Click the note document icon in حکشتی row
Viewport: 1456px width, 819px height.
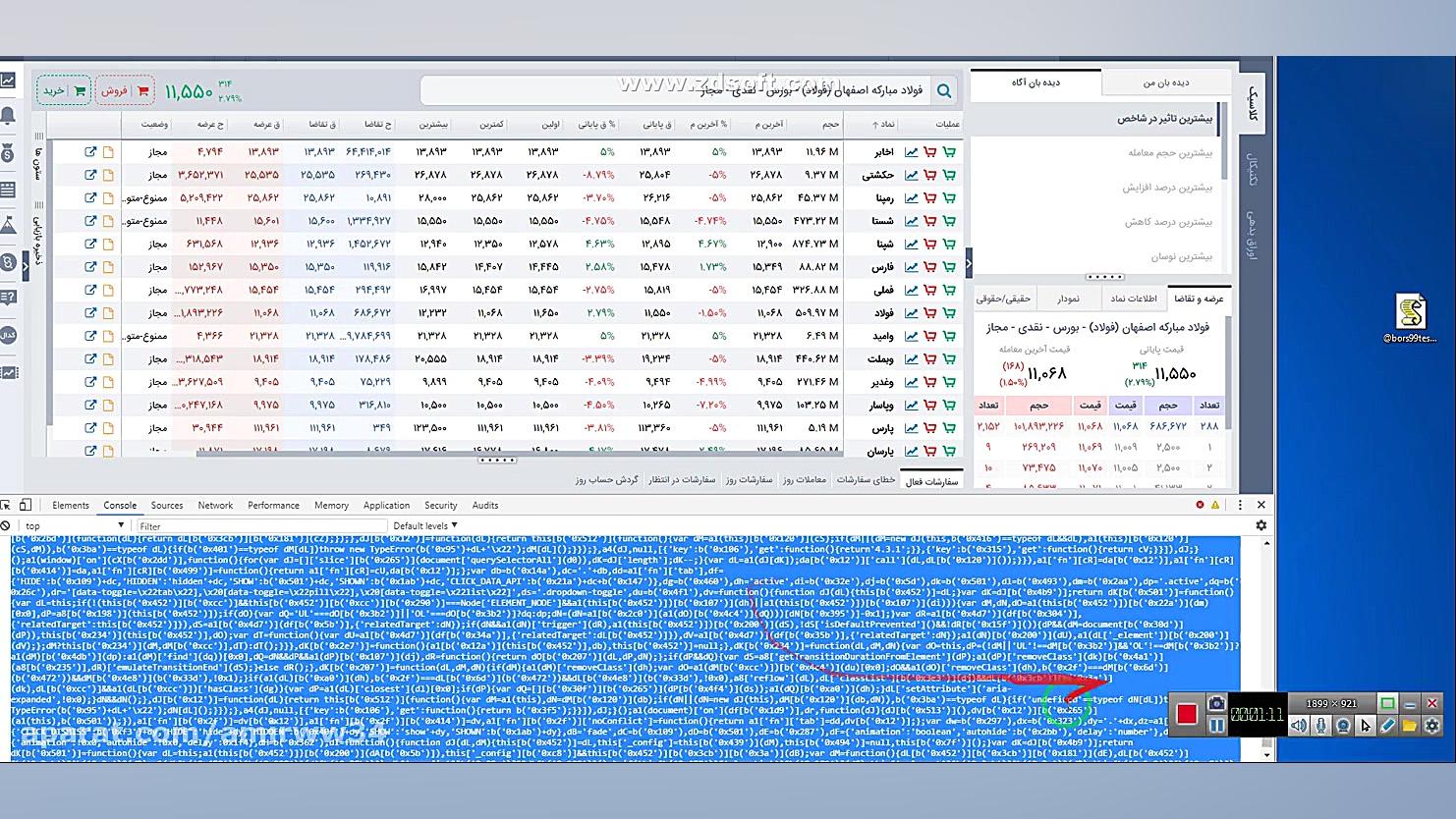(108, 175)
